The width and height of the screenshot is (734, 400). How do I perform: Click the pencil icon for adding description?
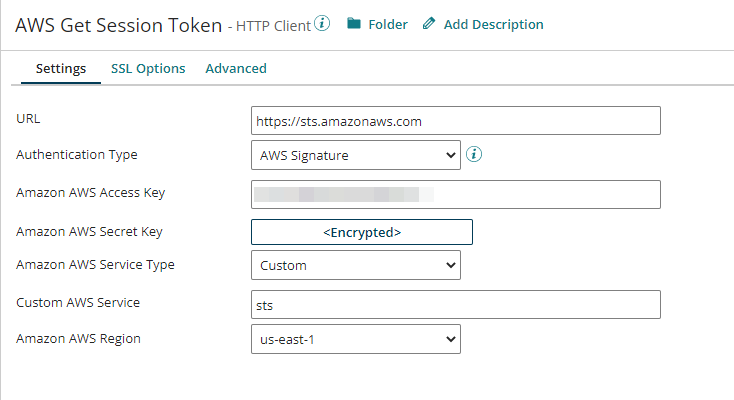pos(429,24)
